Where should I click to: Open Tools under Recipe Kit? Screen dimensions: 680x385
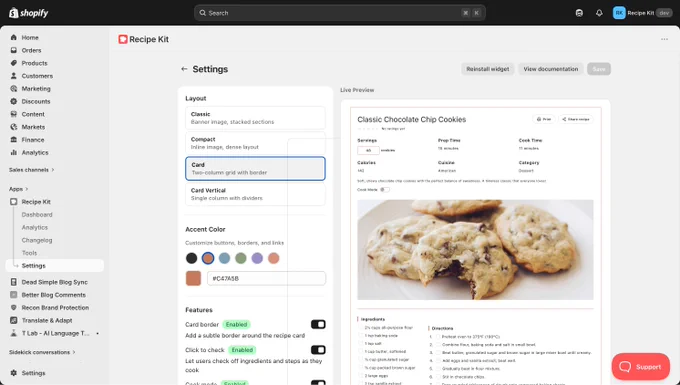(29, 253)
